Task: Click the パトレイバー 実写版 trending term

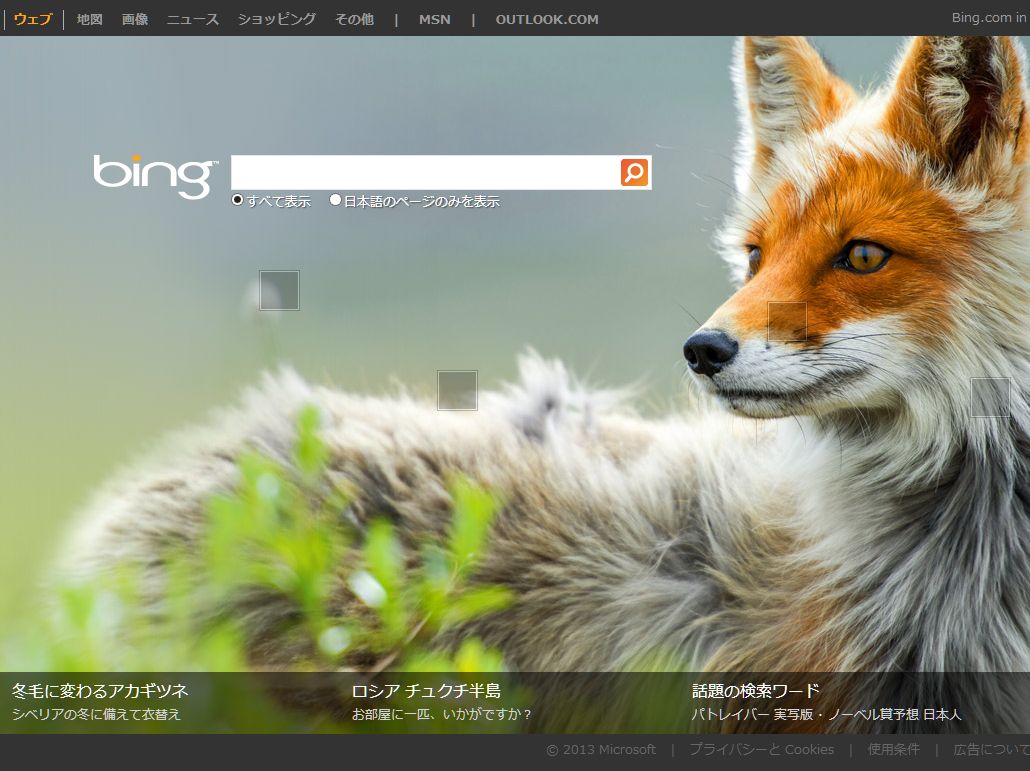Action: (x=751, y=714)
